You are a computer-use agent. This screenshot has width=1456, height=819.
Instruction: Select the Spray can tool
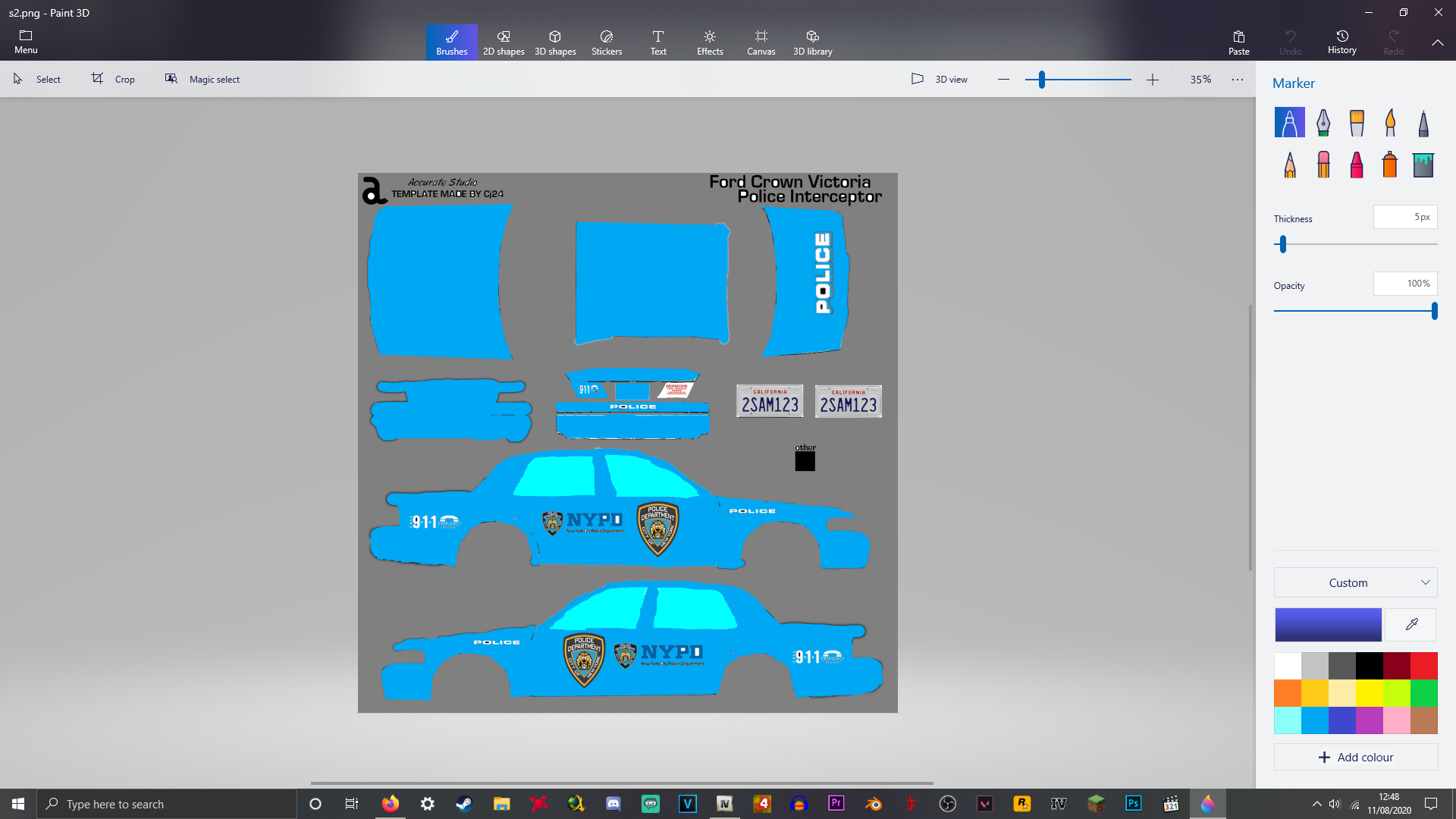click(1390, 165)
